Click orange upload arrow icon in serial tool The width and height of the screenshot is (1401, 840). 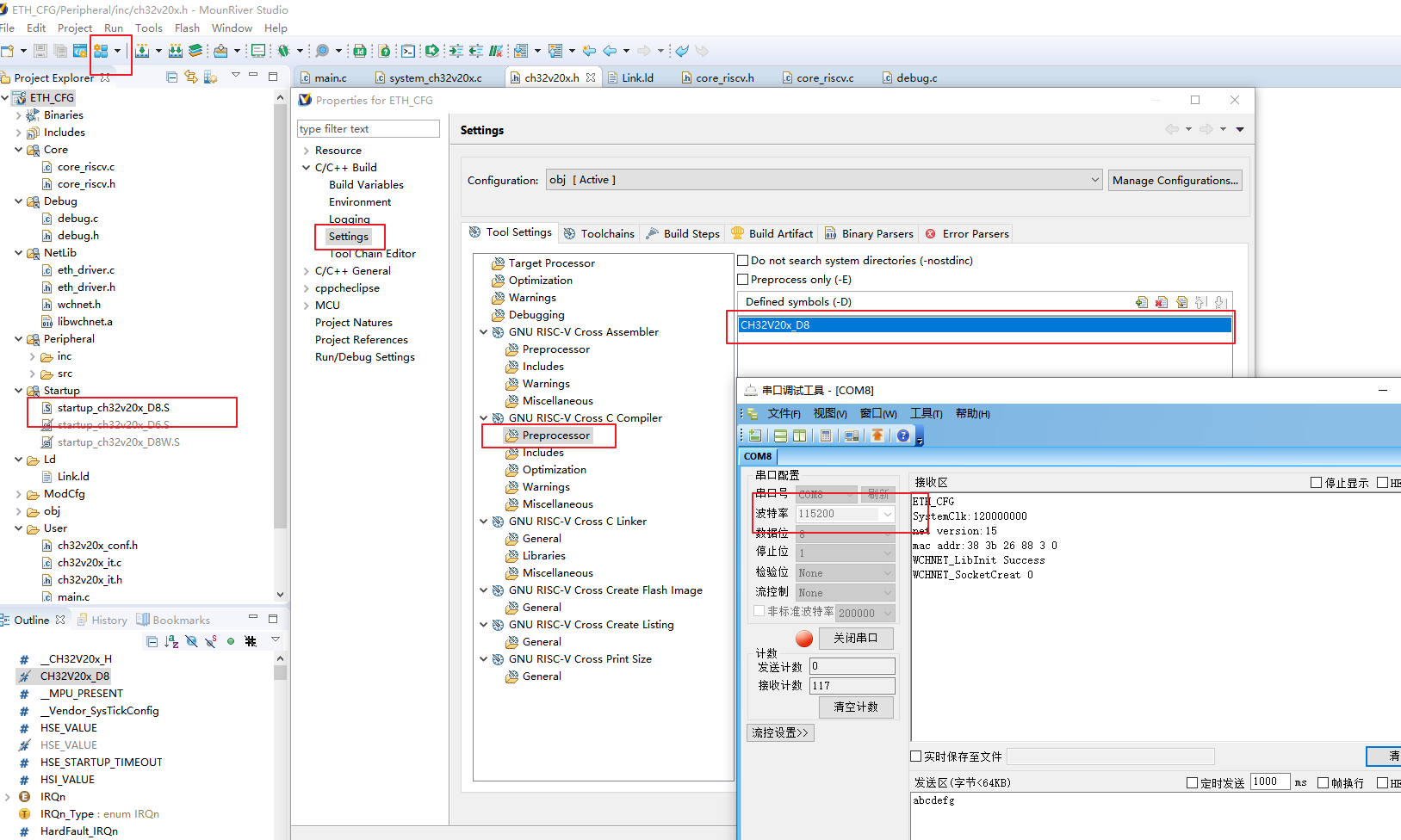(877, 435)
